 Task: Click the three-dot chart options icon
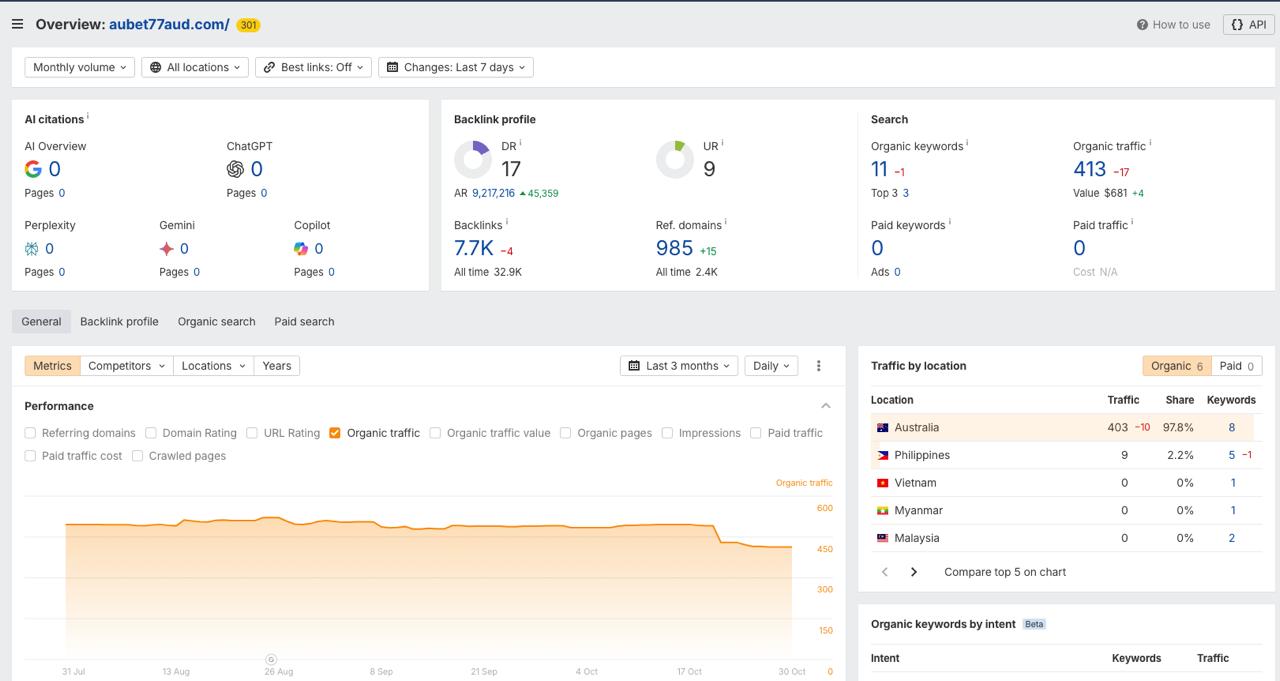[818, 366]
